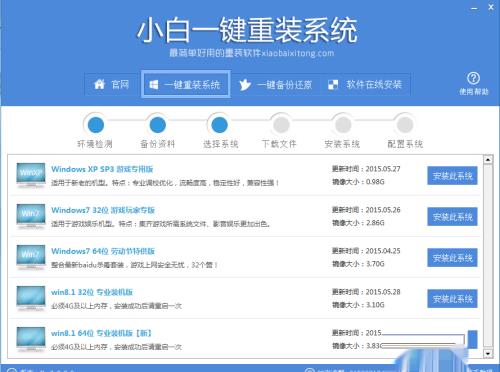The image size is (500, 372).
Task: Click the 配置系统 step circle
Action: pos(405,125)
